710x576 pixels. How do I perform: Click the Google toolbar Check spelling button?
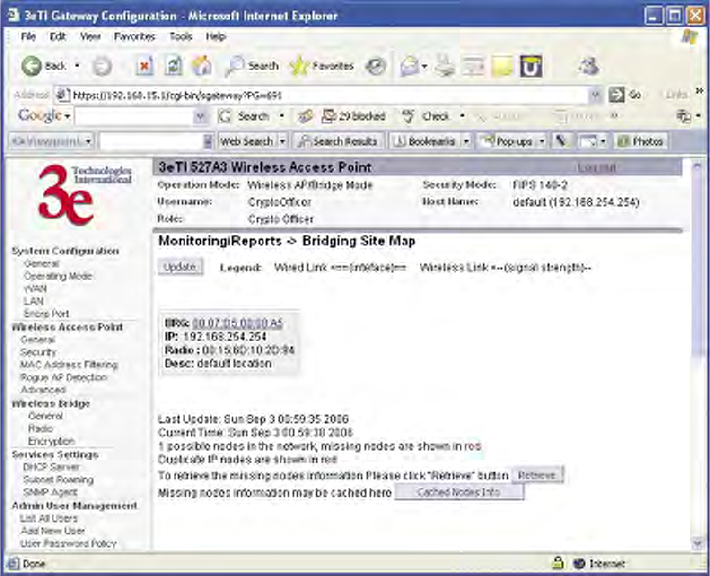pyautogui.click(x=426, y=116)
